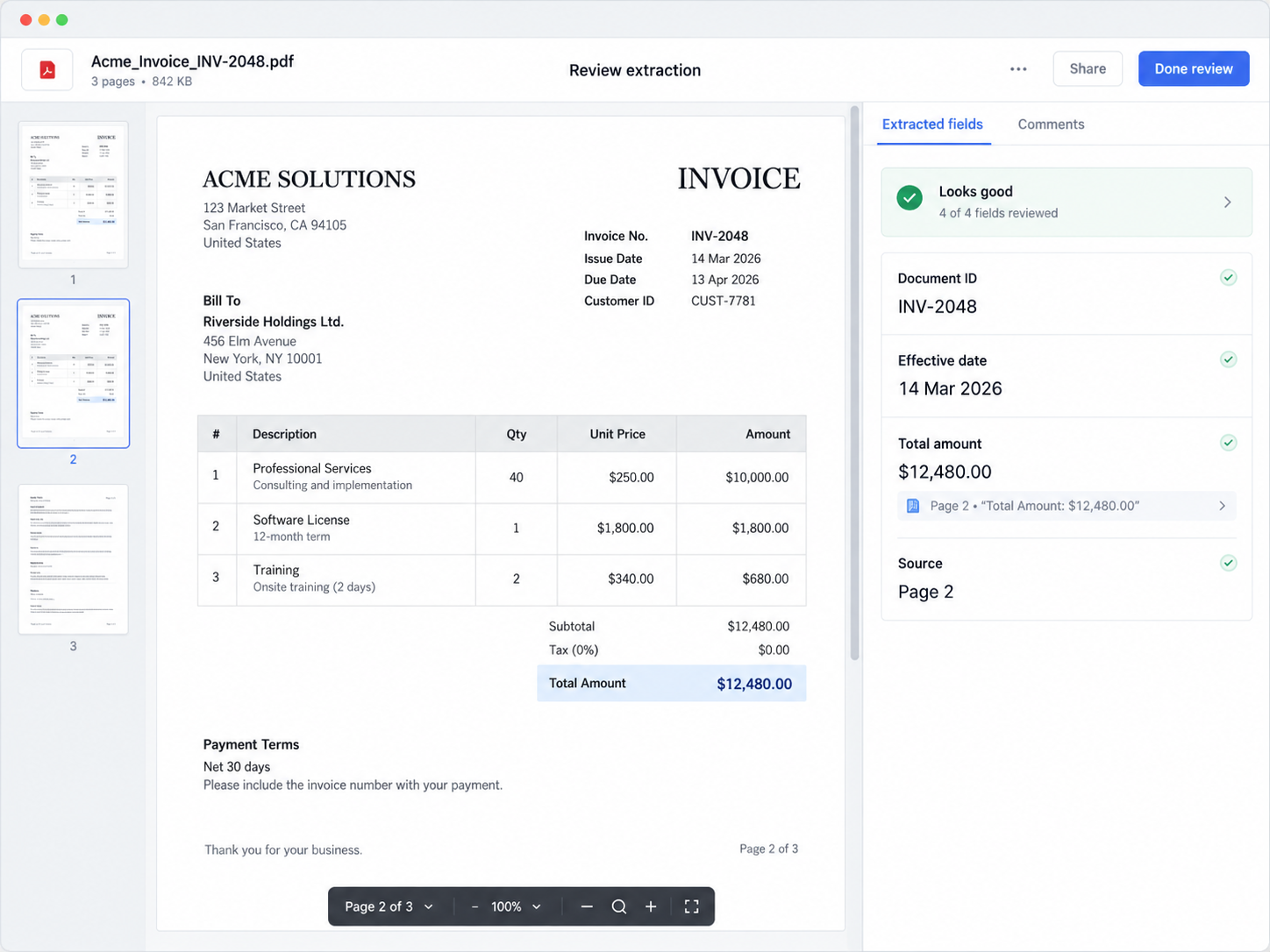This screenshot has width=1270, height=952.
Task: Select the page 3 thumbnail
Action: point(74,559)
